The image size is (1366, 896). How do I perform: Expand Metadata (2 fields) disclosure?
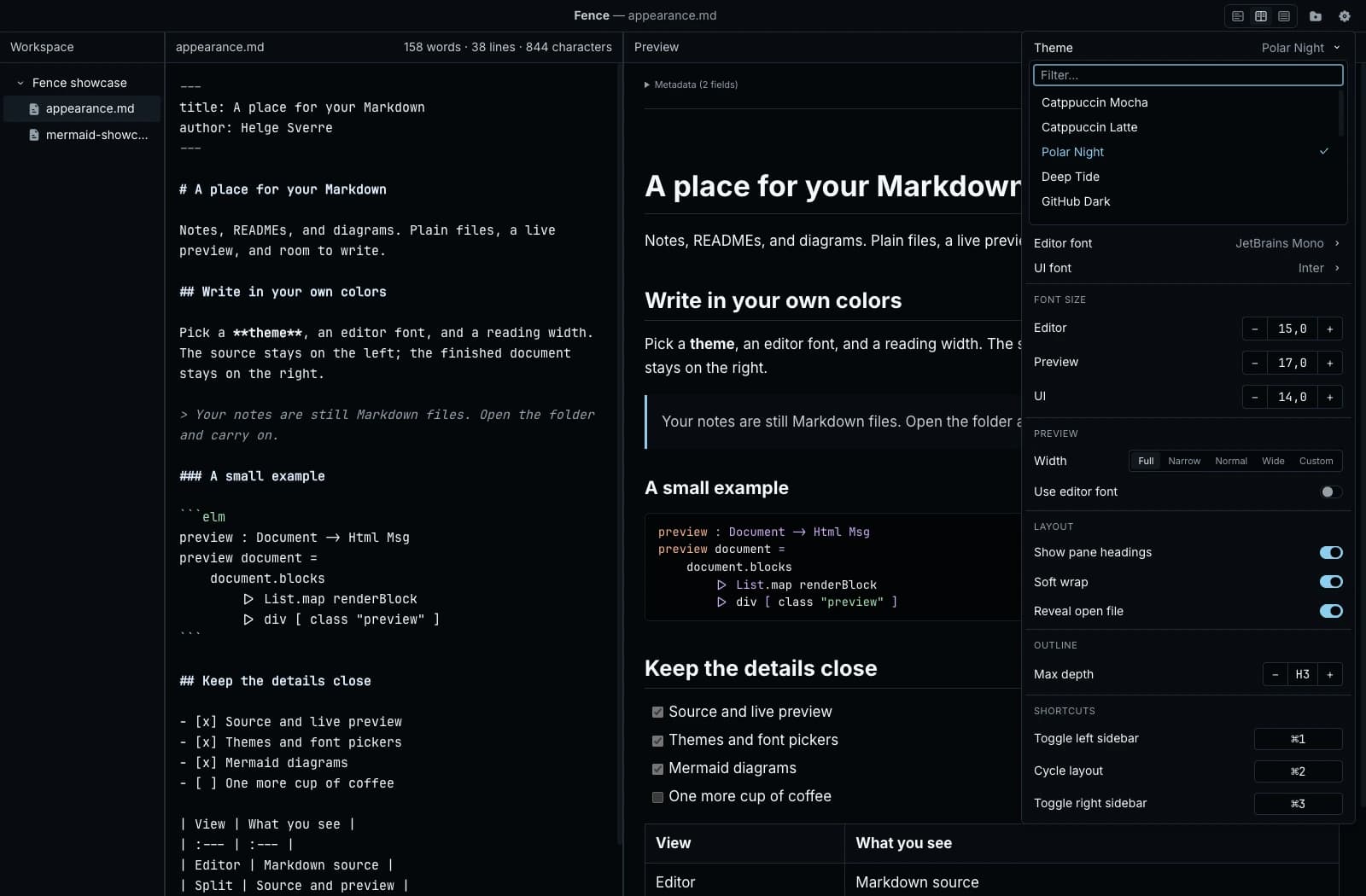(691, 84)
